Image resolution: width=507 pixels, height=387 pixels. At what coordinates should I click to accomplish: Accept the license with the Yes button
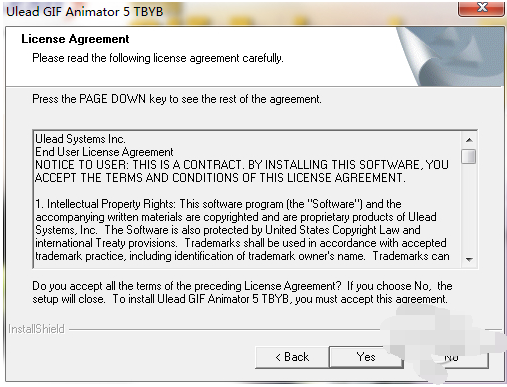[x=366, y=357]
